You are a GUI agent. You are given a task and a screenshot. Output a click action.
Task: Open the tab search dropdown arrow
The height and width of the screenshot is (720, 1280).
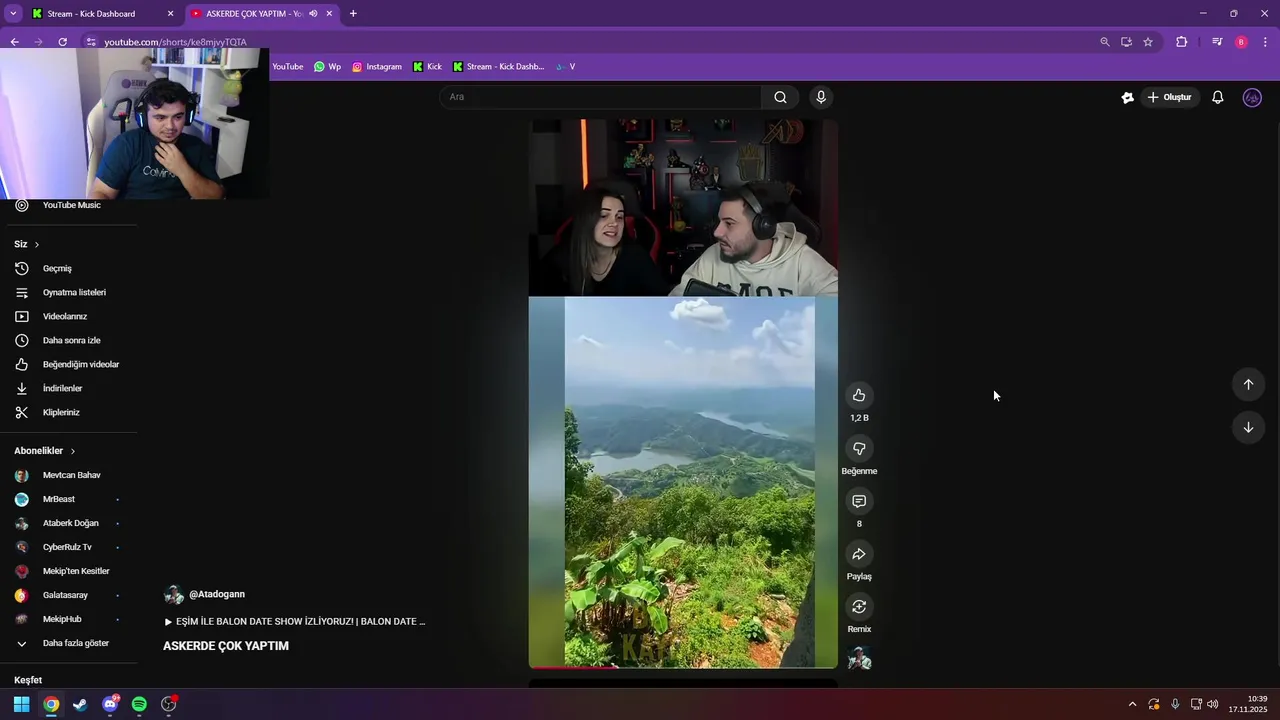click(x=13, y=14)
